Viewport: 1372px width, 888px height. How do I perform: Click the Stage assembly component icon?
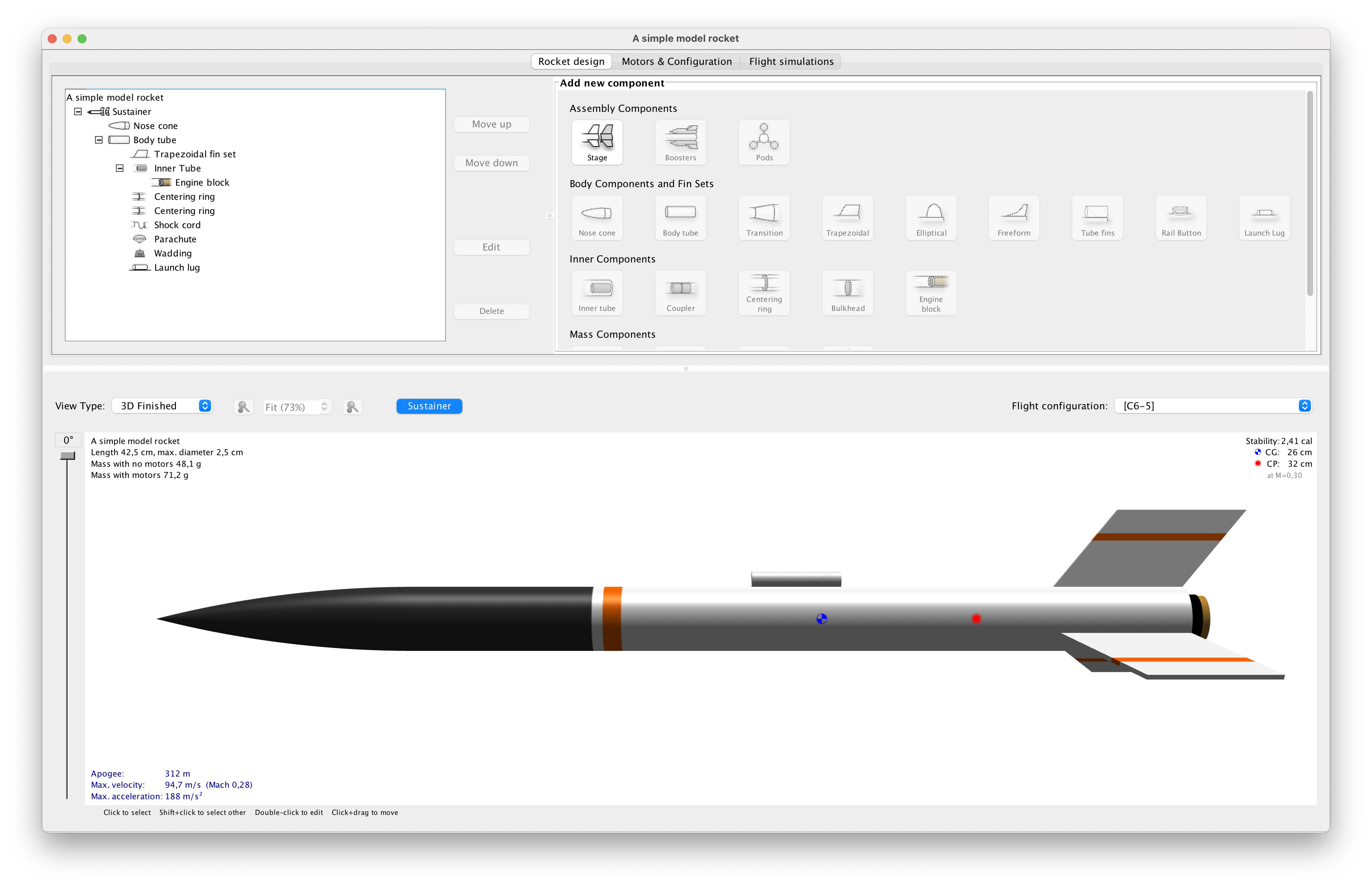coord(597,140)
